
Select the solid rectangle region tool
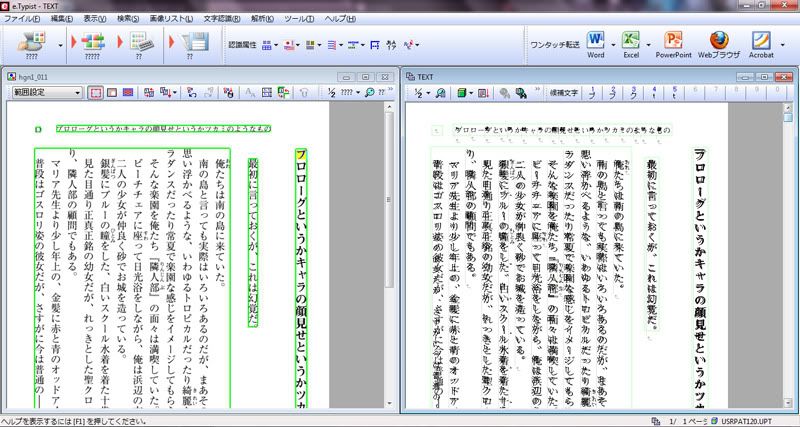112,92
